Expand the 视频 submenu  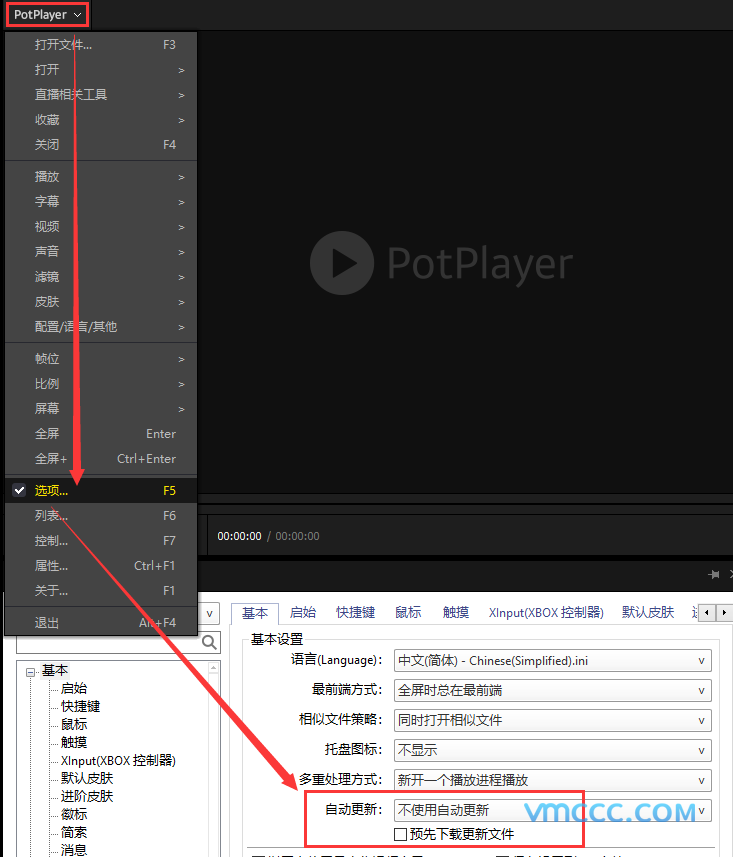pyautogui.click(x=101, y=227)
